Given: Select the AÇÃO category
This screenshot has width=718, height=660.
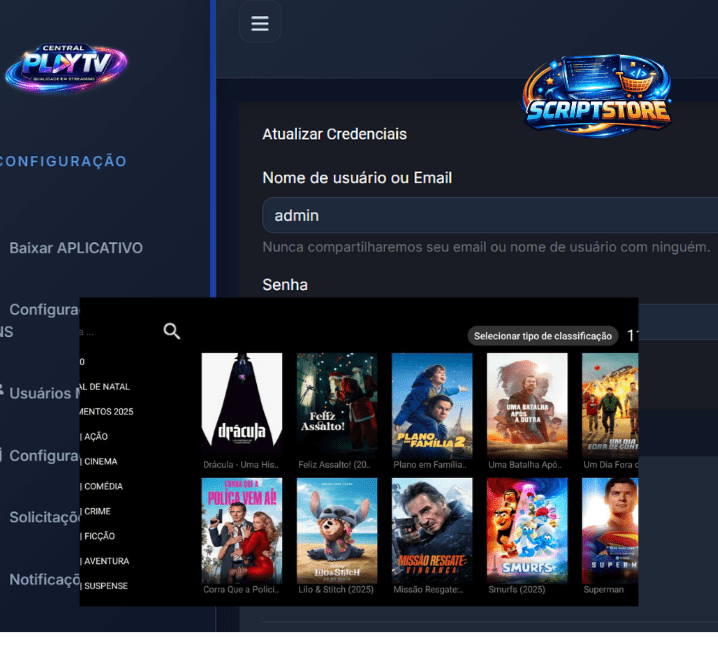Looking at the screenshot, I should click(x=96, y=437).
